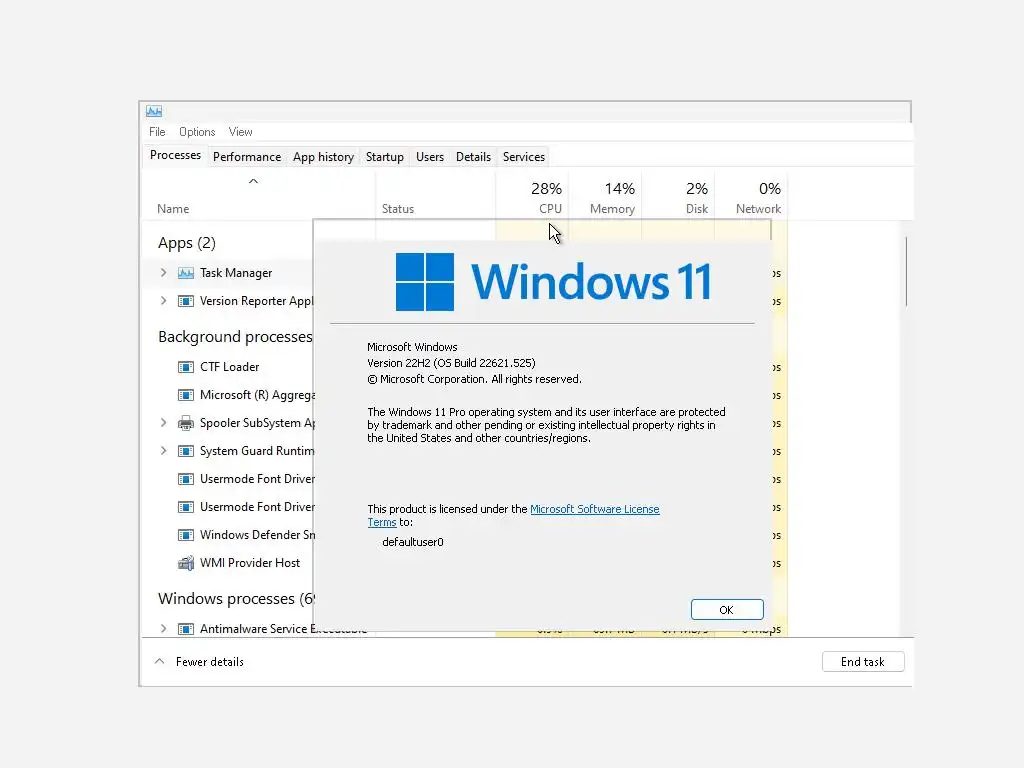The height and width of the screenshot is (768, 1024).
Task: Open the Microsoft Software License Terms link
Action: (594, 509)
